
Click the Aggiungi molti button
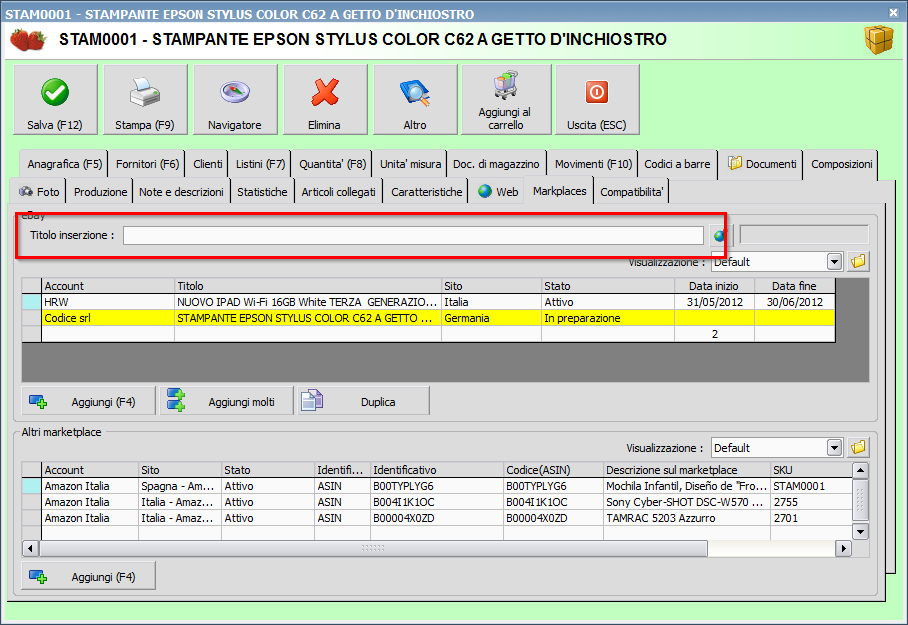pyautogui.click(x=226, y=401)
